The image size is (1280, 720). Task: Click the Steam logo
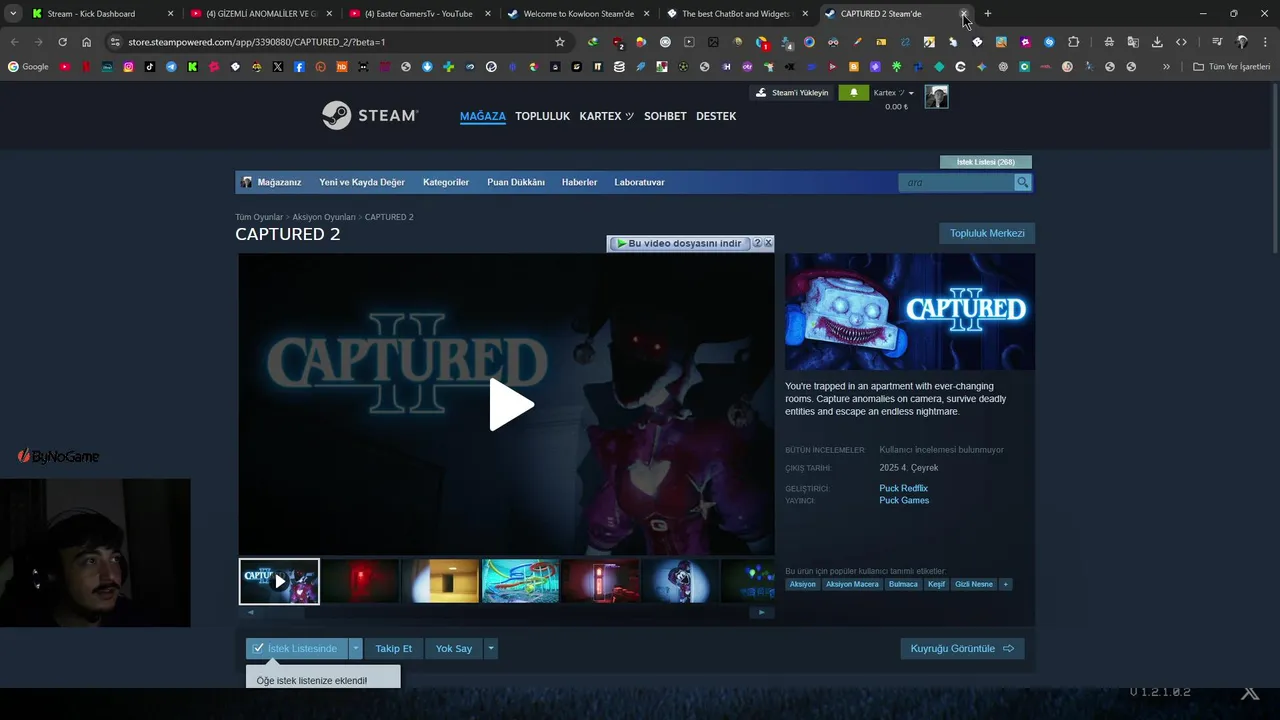tap(370, 115)
